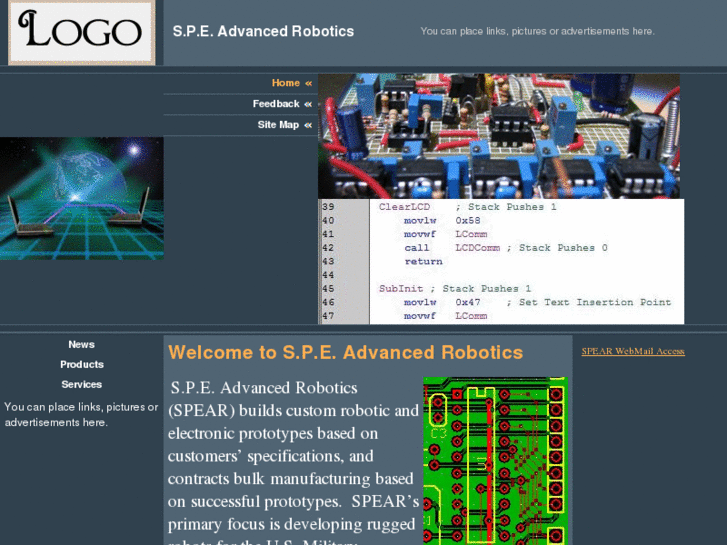This screenshot has width=727, height=545.
Task: Follow the SPEAR WebMail Access link
Action: [633, 351]
